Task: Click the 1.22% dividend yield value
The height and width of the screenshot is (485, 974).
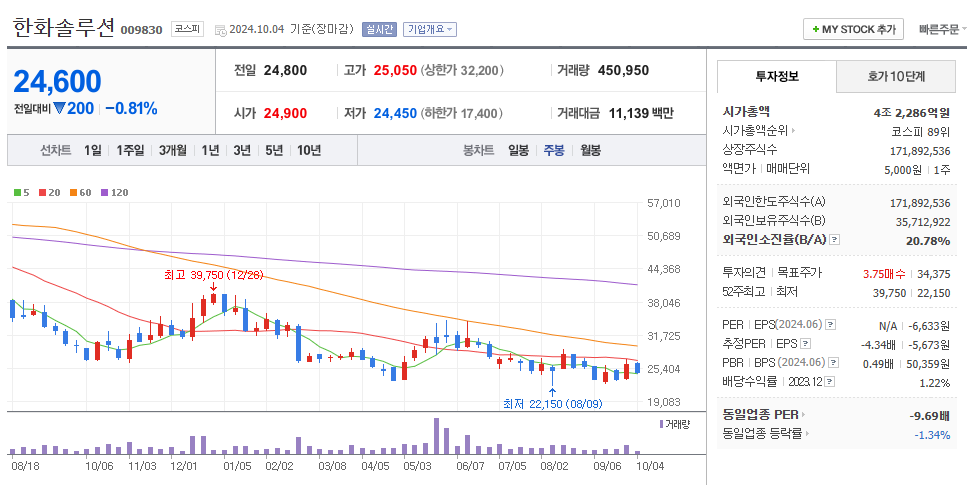Action: click(935, 383)
